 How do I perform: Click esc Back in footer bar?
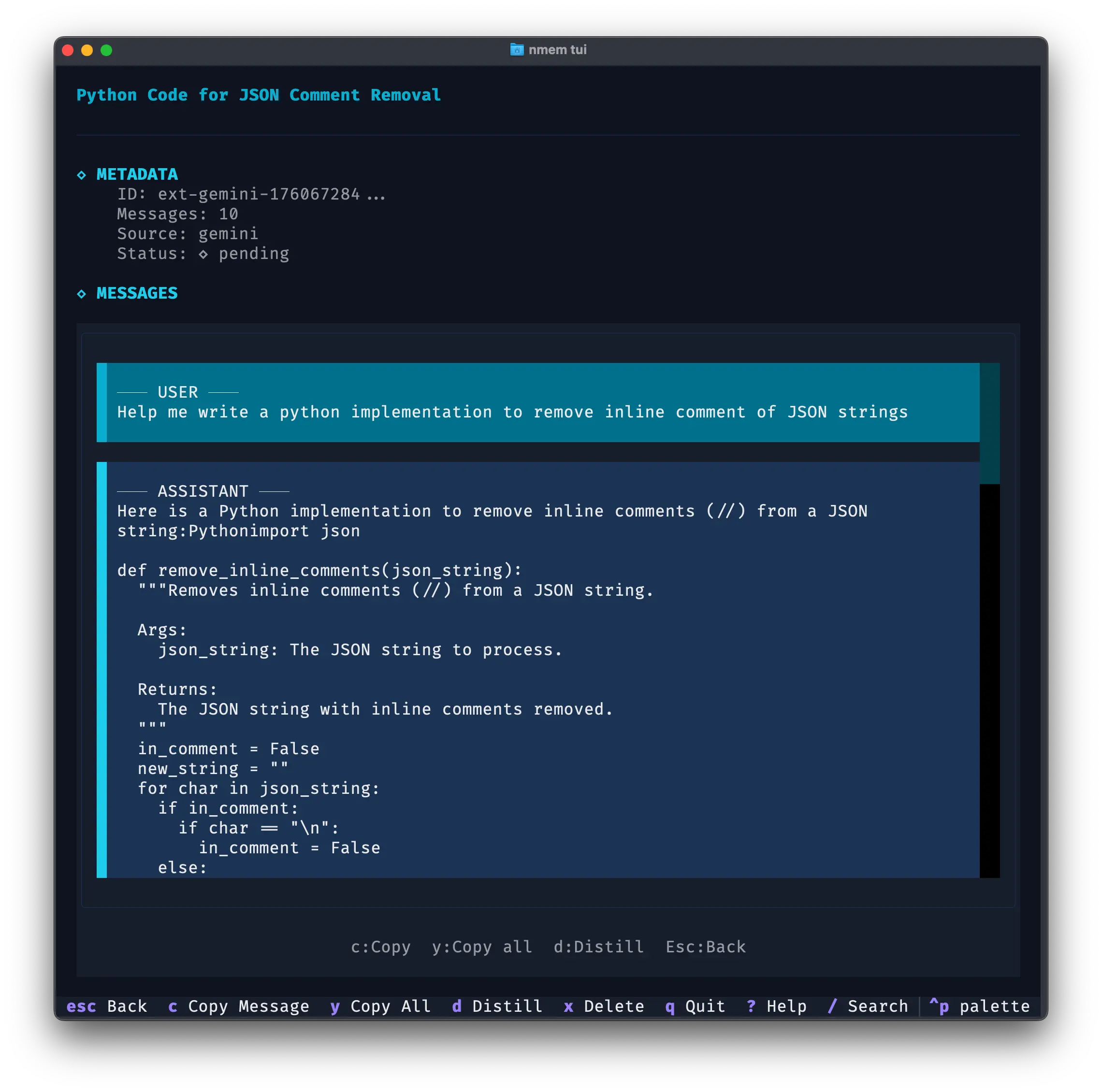click(x=107, y=1006)
